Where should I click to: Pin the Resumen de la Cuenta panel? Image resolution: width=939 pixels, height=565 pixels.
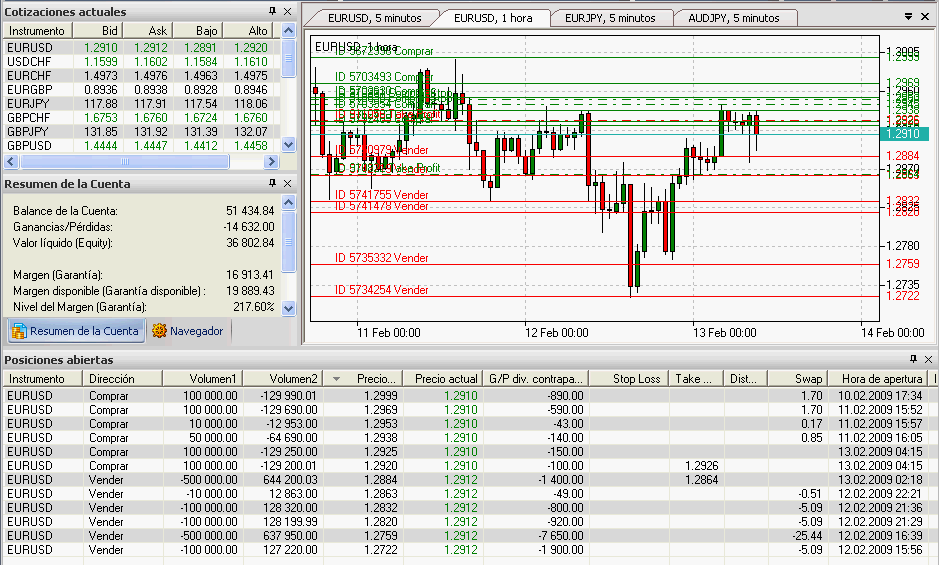tap(272, 183)
